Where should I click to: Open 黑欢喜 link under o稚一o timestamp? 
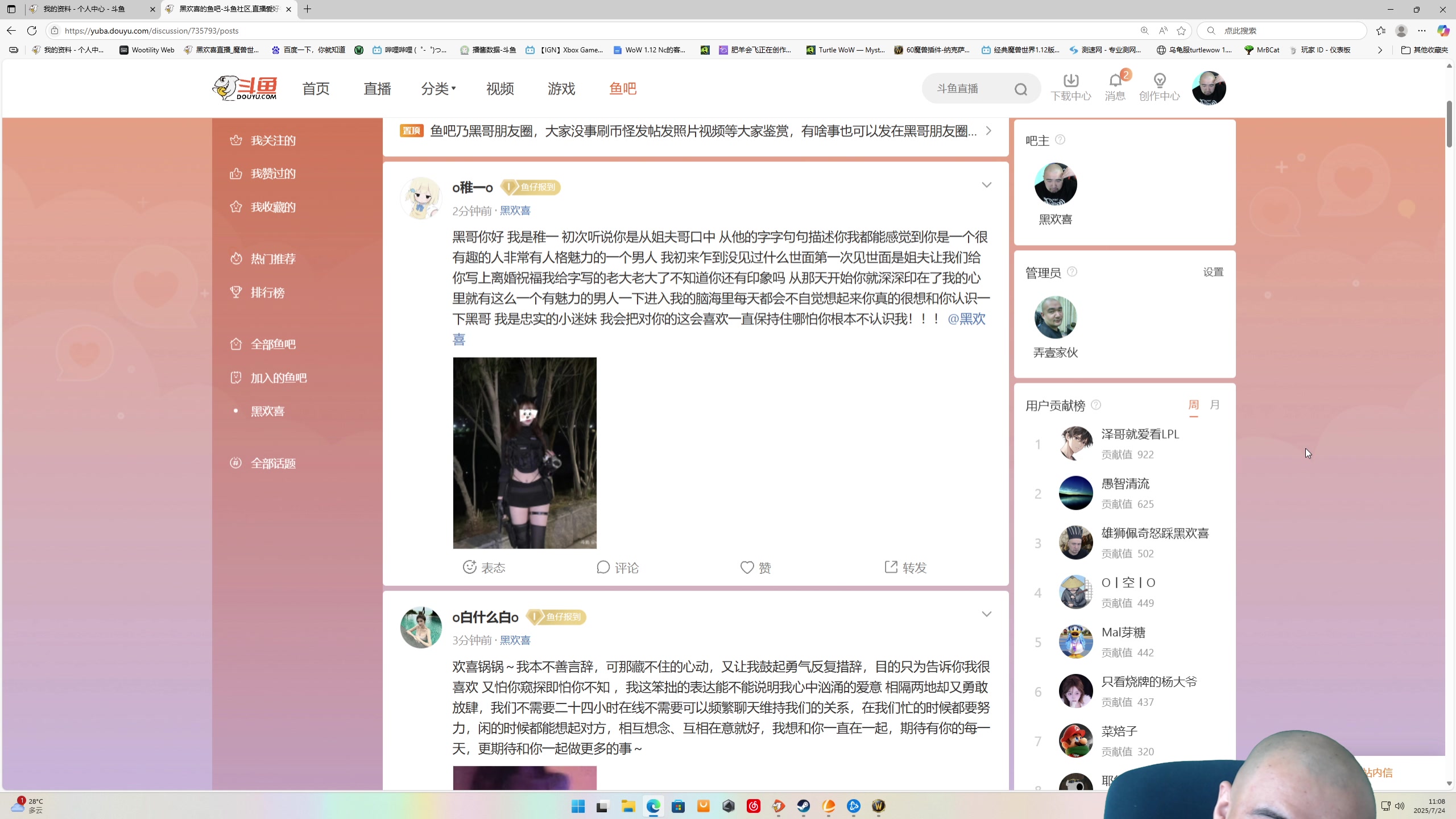(515, 210)
